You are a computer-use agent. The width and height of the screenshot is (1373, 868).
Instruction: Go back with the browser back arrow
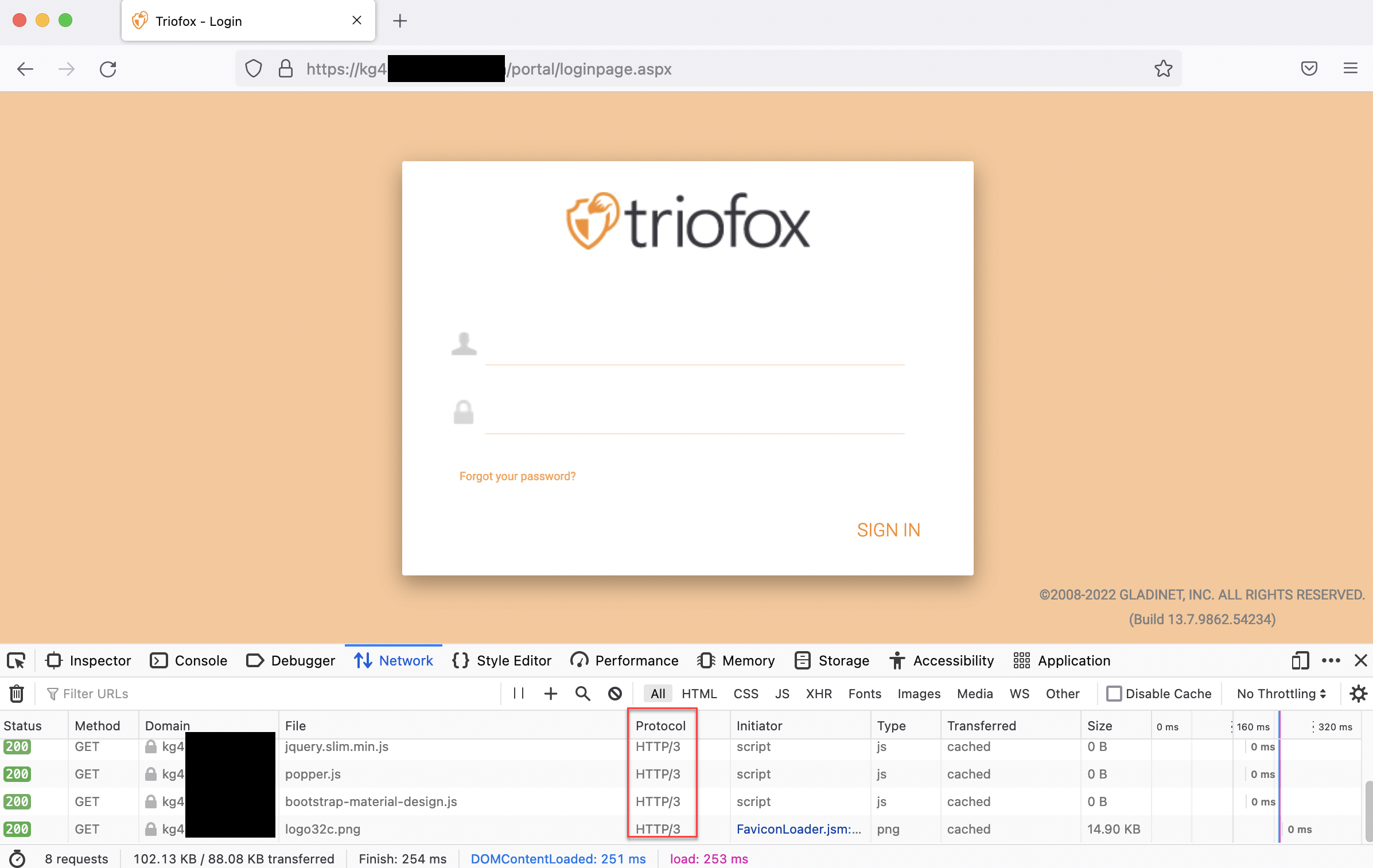click(x=25, y=69)
